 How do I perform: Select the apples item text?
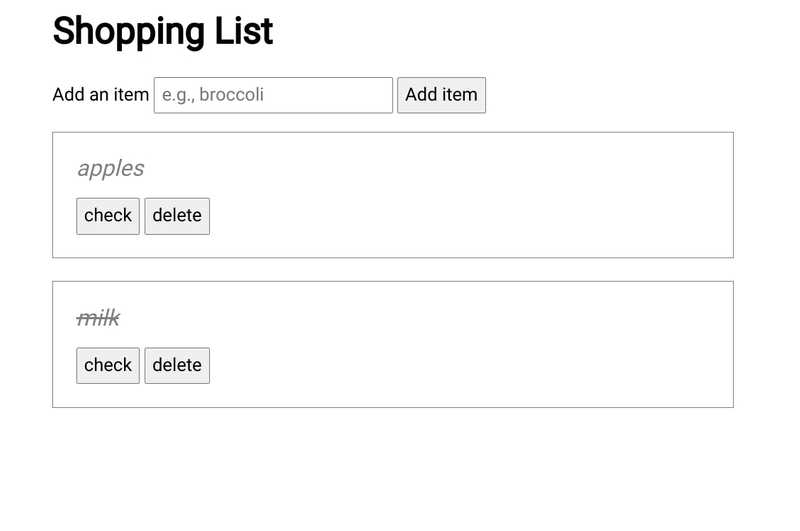pyautogui.click(x=111, y=168)
